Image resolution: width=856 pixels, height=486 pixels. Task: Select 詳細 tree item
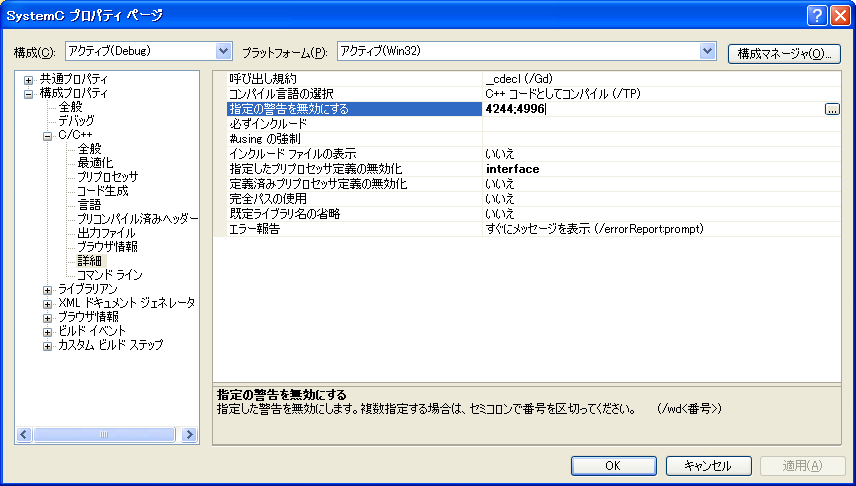(x=89, y=261)
